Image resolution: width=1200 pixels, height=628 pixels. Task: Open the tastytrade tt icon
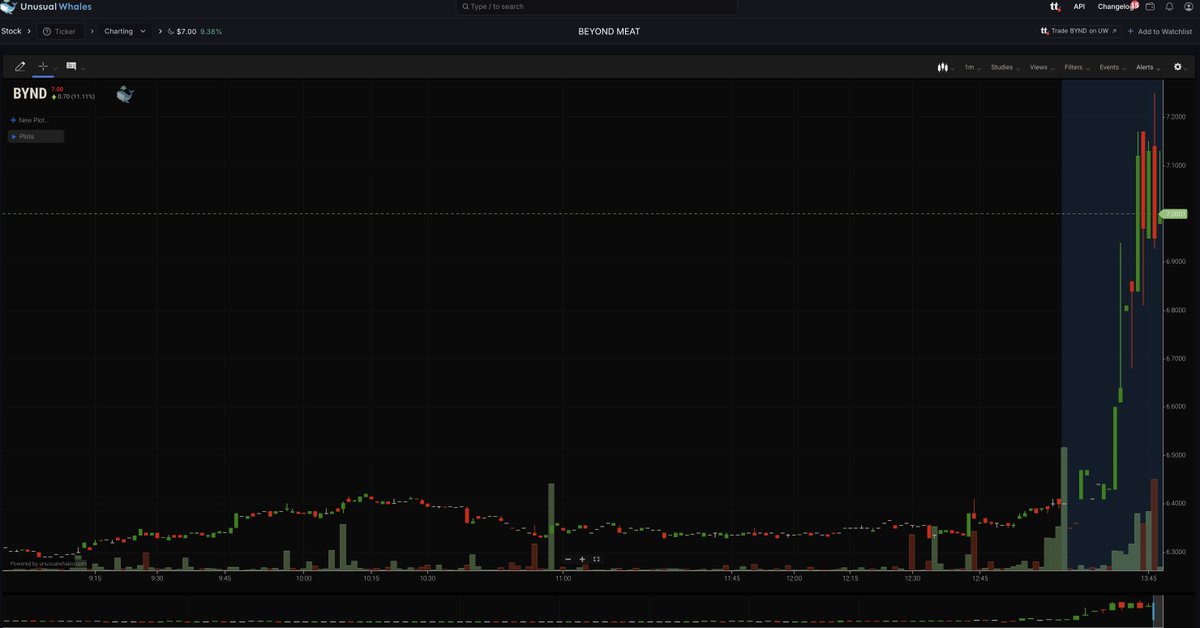(1055, 7)
